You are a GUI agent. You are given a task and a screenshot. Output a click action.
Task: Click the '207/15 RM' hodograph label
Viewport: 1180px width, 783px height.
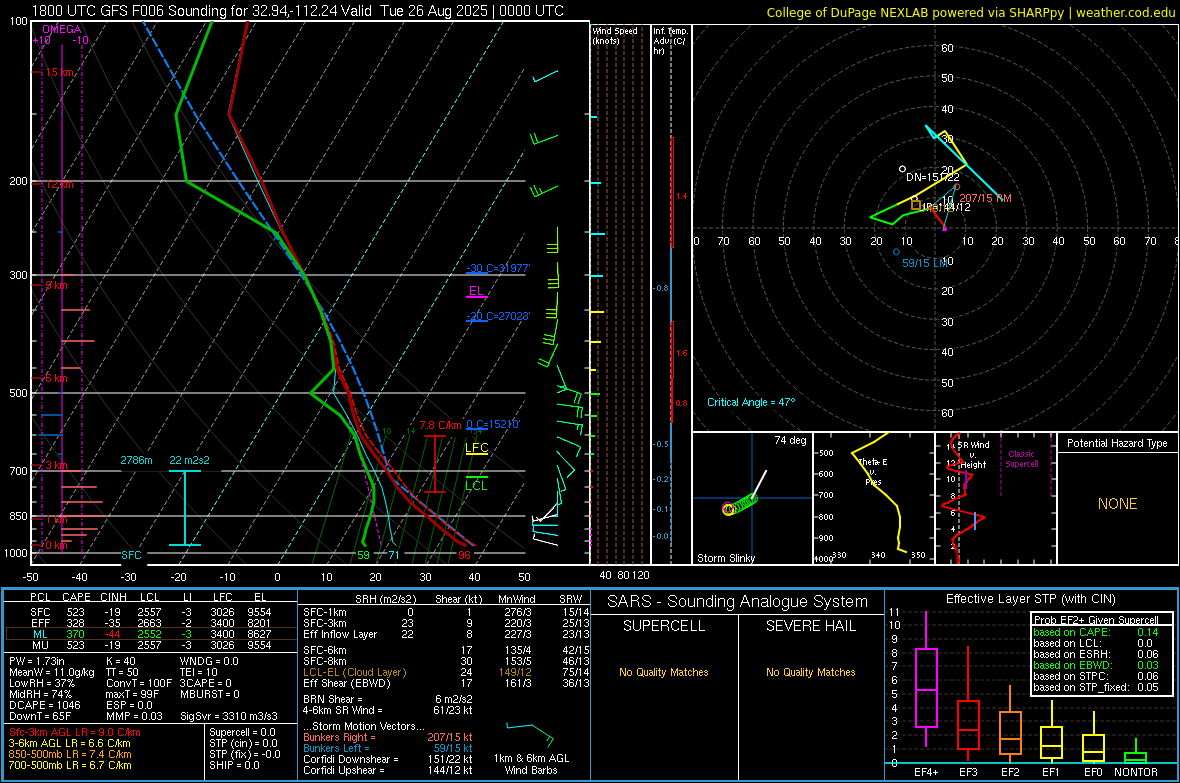(985, 198)
